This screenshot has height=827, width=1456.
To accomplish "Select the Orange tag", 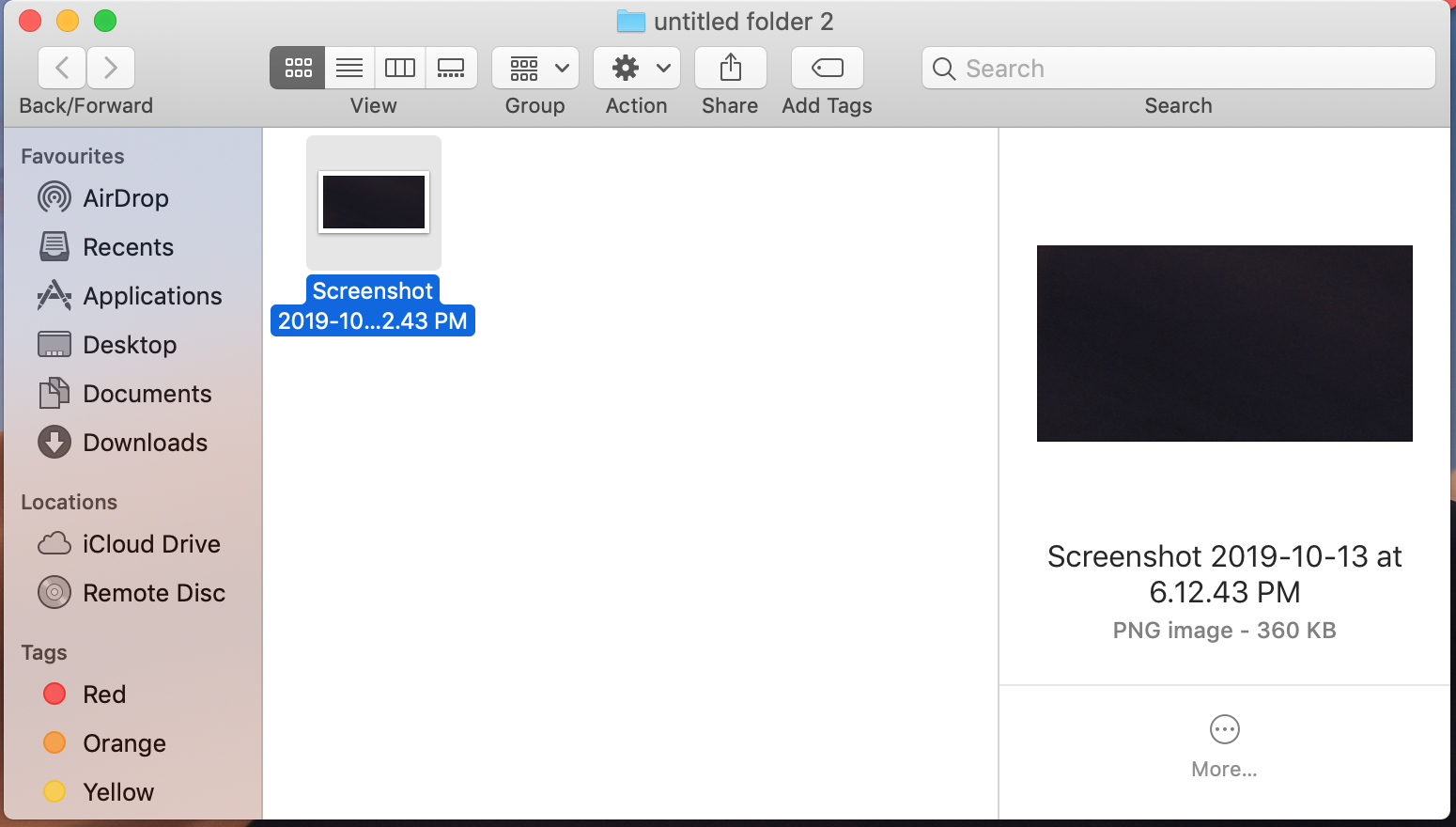I will [104, 743].
